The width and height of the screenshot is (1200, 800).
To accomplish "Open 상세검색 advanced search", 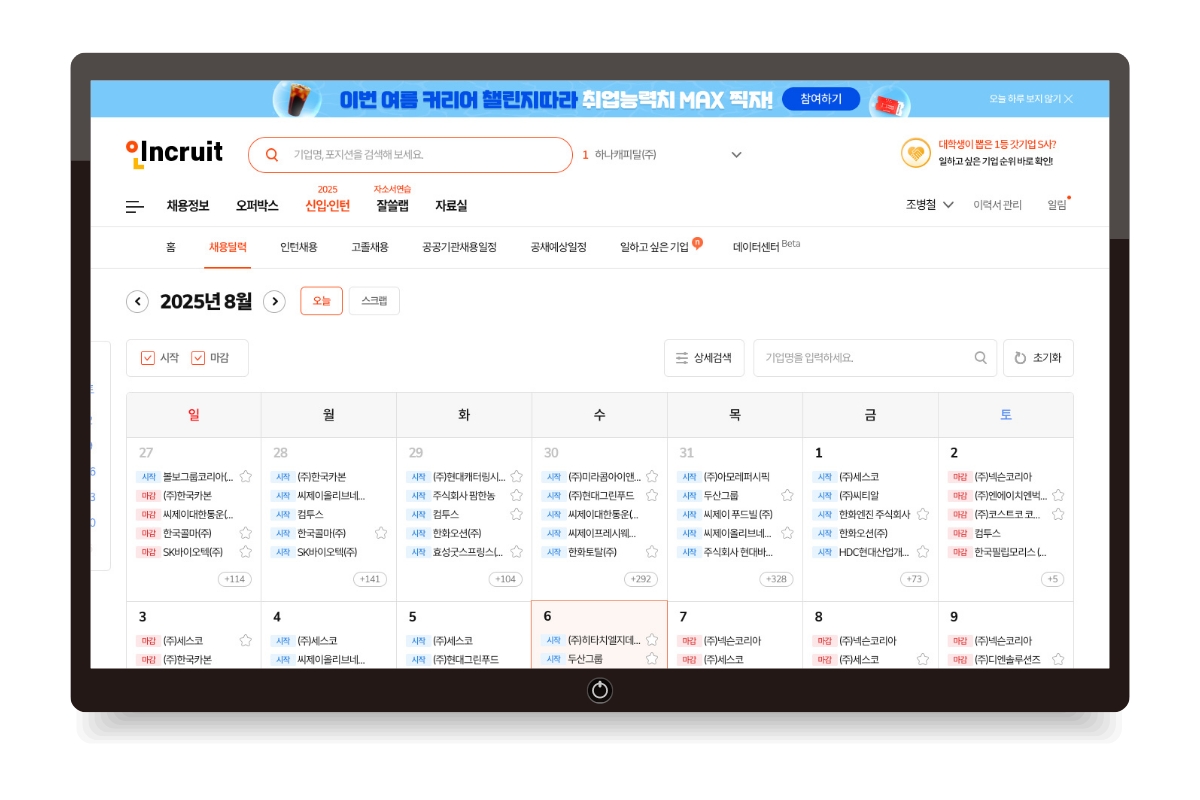I will [x=704, y=358].
